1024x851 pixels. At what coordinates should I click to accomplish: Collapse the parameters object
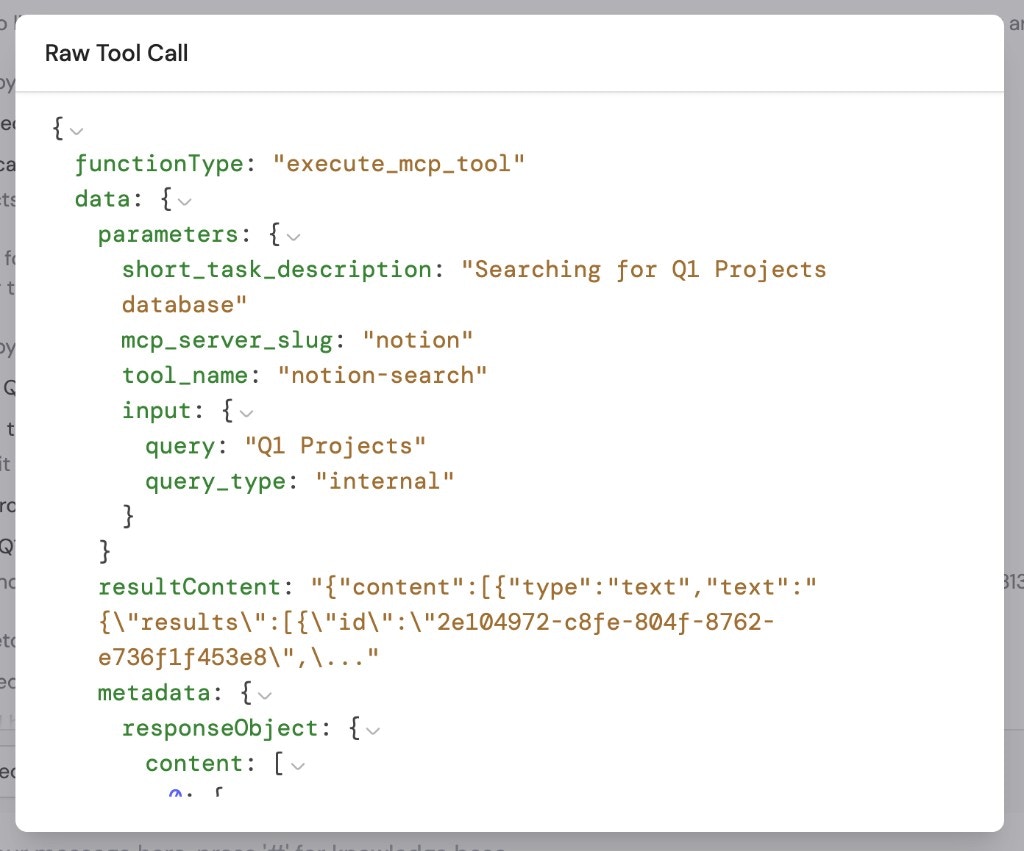[292, 236]
